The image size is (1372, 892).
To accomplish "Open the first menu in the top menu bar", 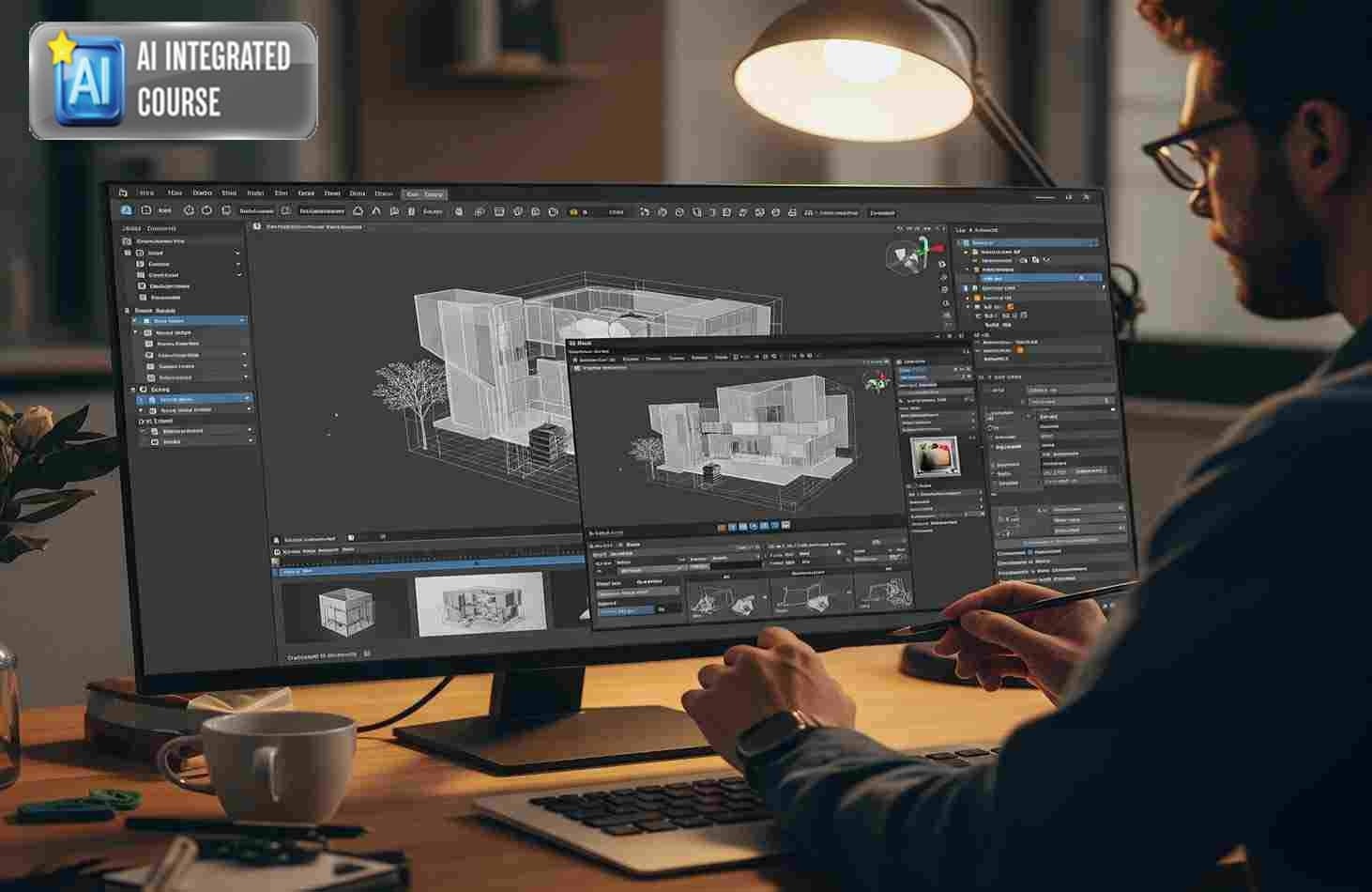I will point(146,192).
